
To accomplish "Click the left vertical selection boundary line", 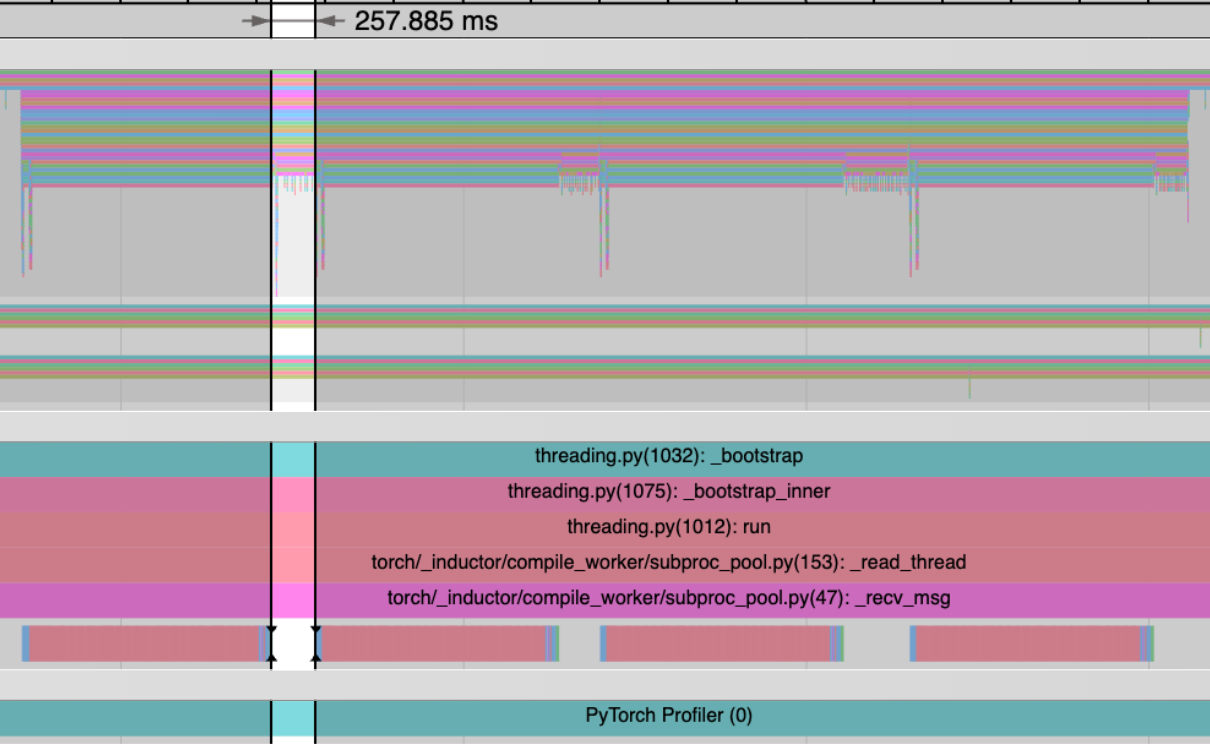I will (x=271, y=250).
